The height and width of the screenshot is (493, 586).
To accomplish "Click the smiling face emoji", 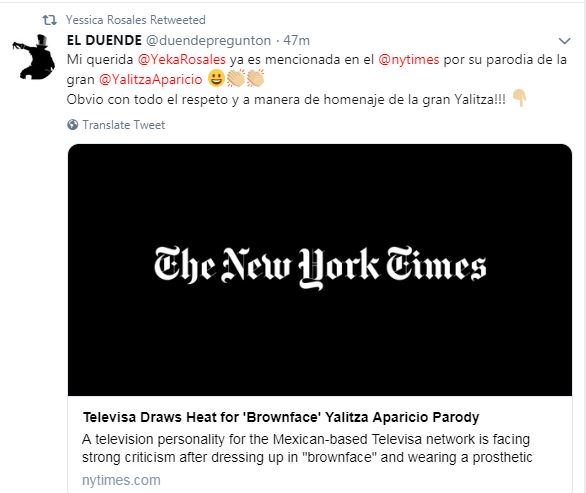I will pos(216,79).
